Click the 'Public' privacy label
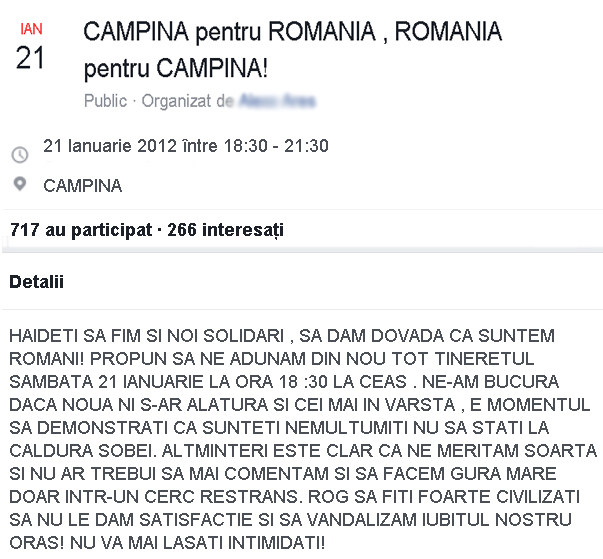This screenshot has width=603, height=559. click(x=105, y=101)
